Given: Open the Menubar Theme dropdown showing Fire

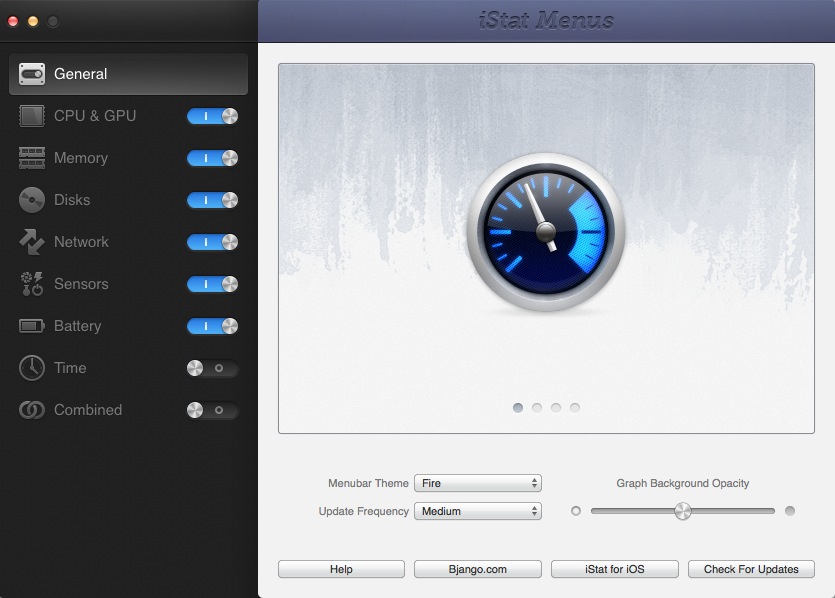Looking at the screenshot, I should pos(478,483).
